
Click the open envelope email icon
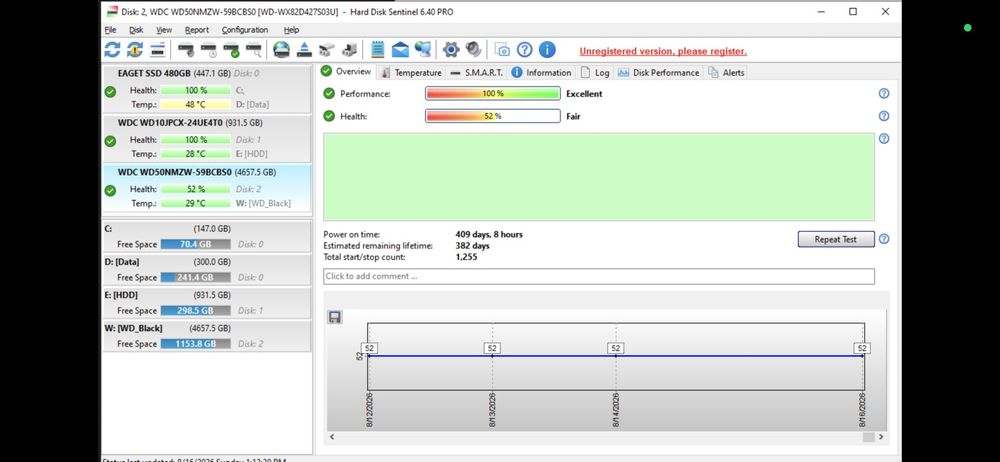pos(400,50)
